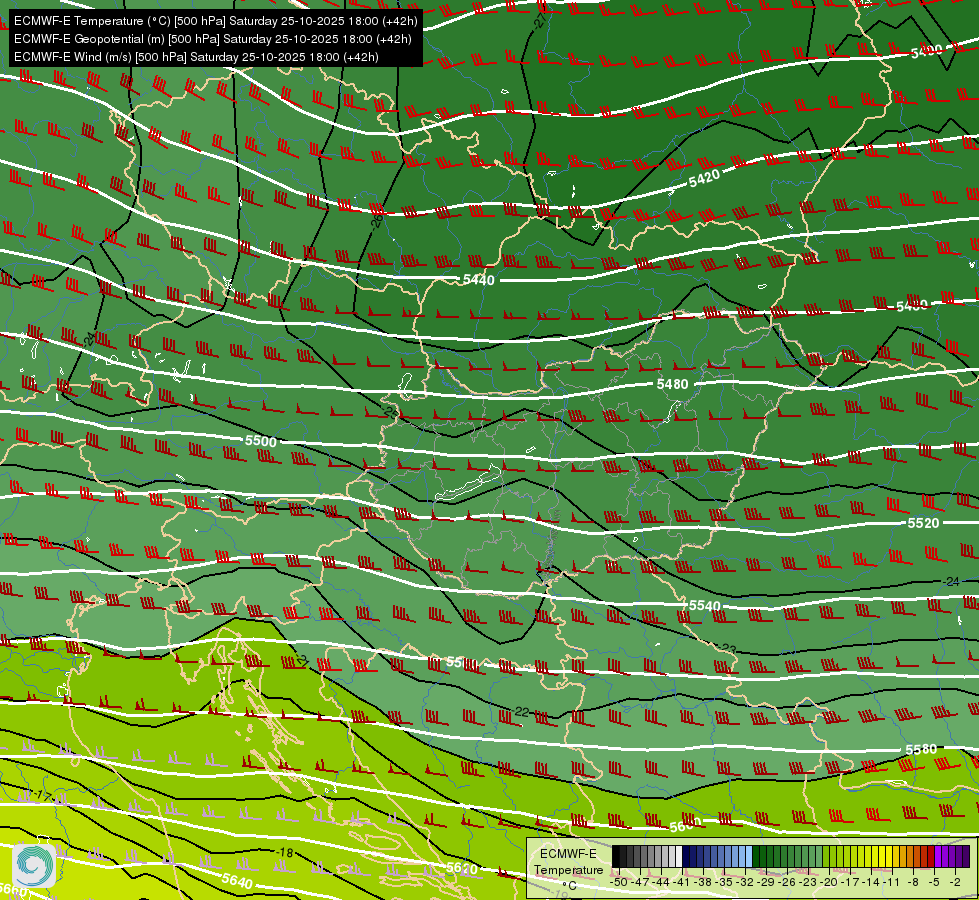Click the -35 legend tick label
The width and height of the screenshot is (979, 900).
pos(724,883)
